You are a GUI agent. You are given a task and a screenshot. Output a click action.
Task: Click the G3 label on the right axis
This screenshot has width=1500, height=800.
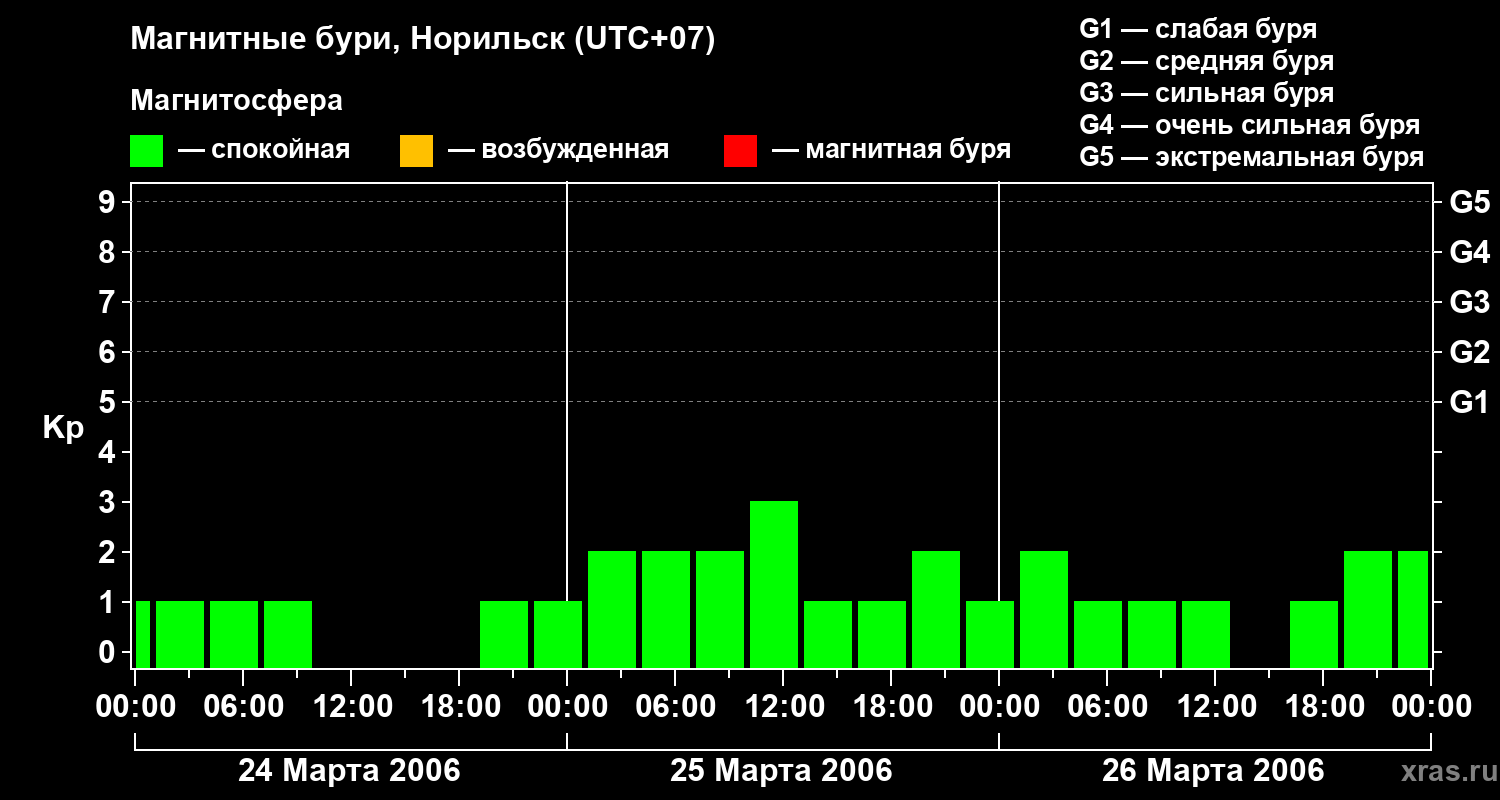pos(1470,302)
